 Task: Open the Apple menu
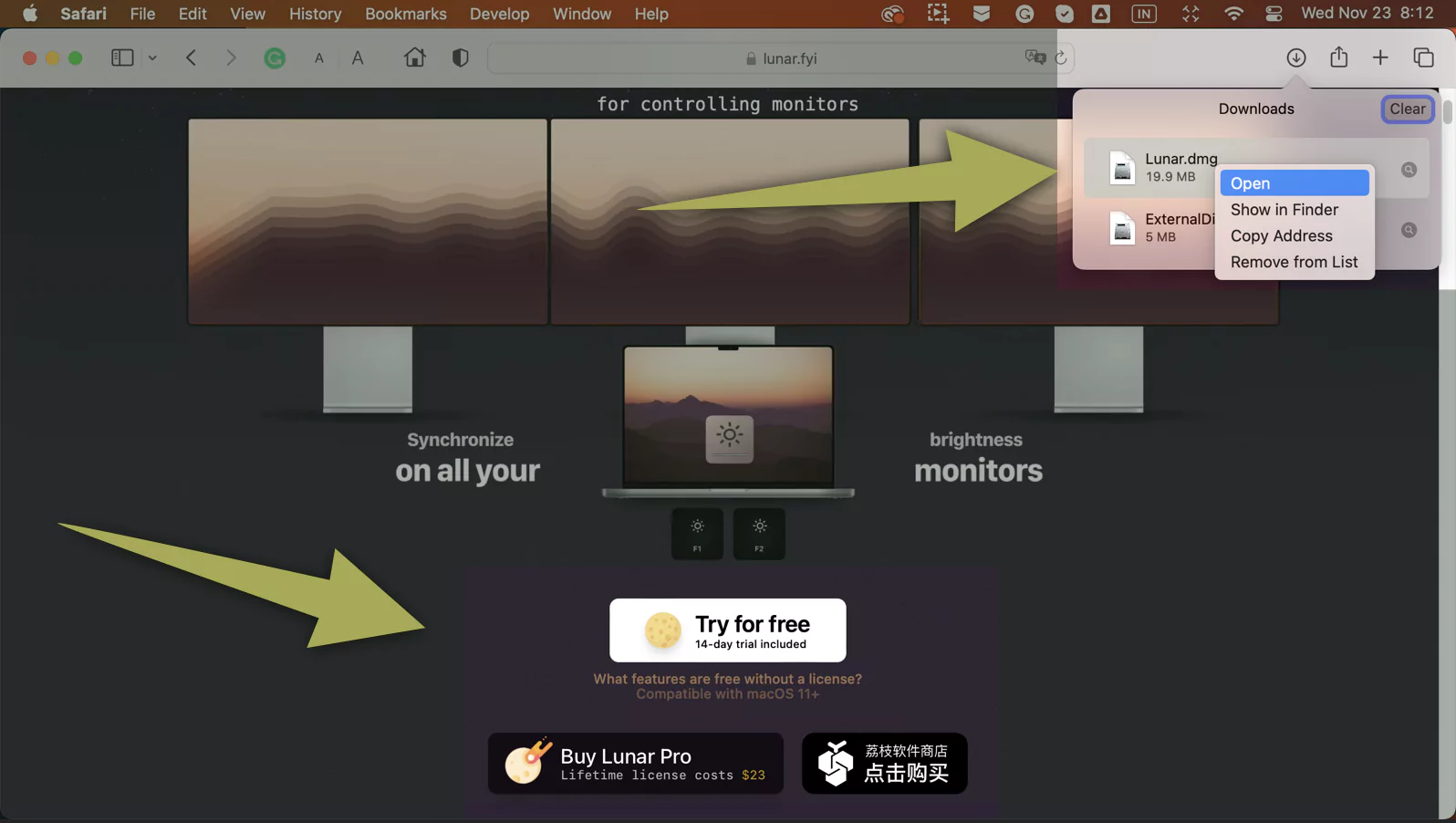coord(30,14)
